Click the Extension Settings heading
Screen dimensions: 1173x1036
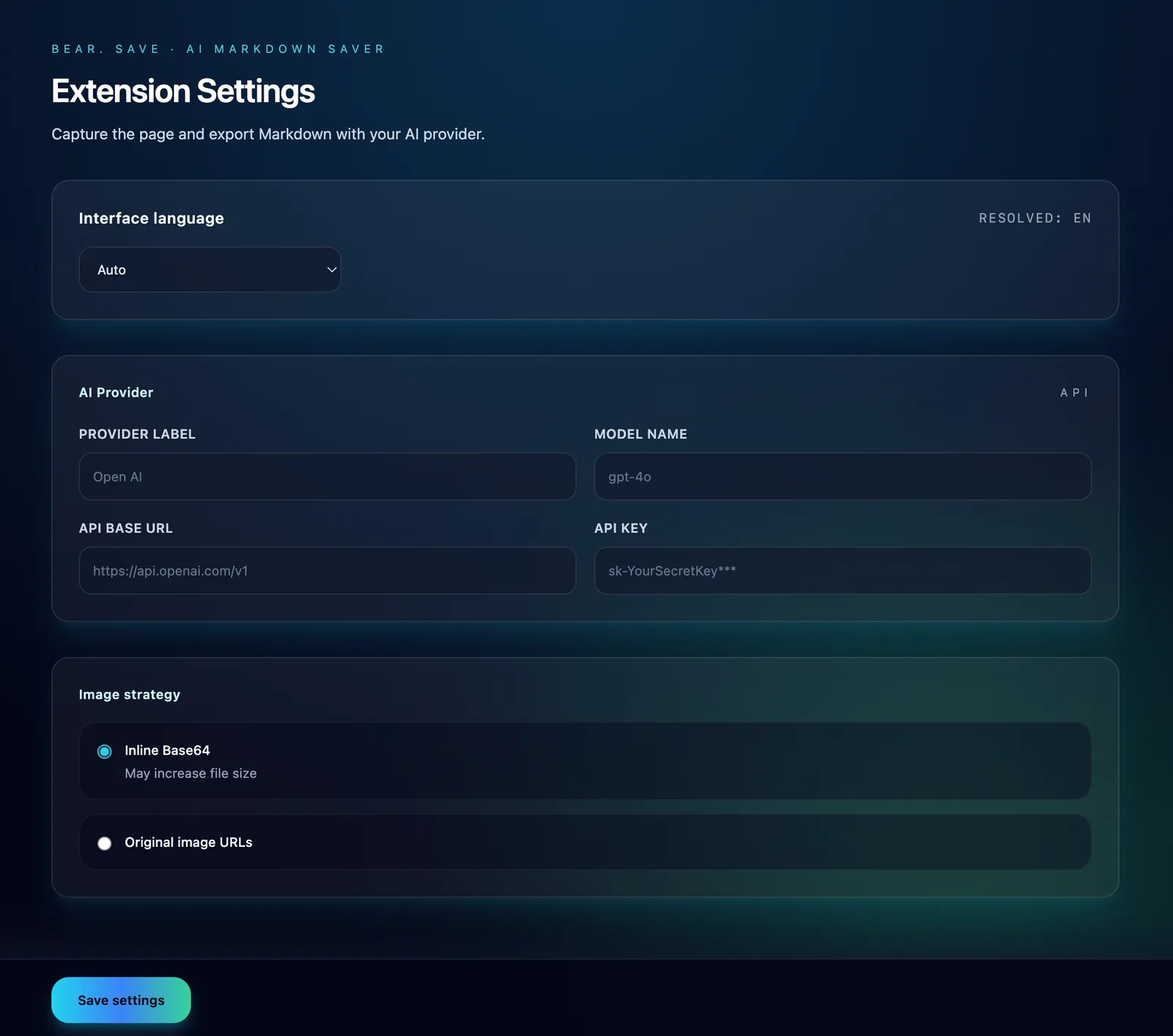[183, 91]
